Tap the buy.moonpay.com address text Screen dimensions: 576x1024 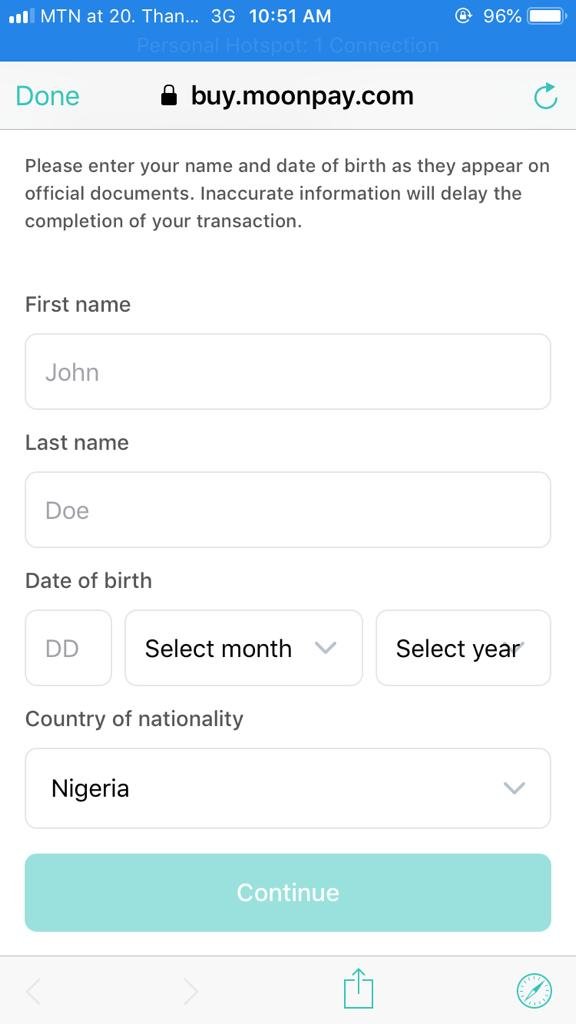tap(302, 96)
